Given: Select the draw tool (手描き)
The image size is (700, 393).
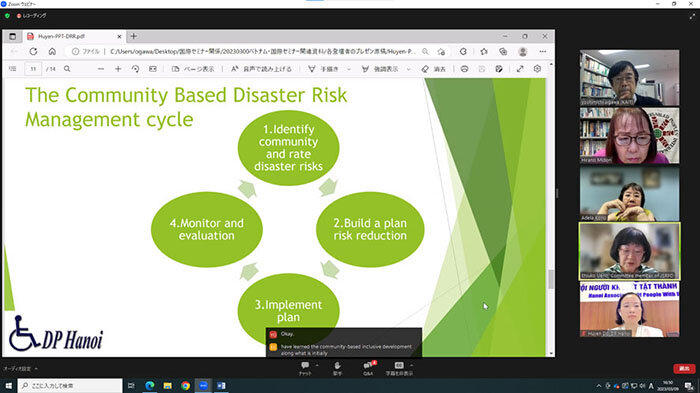Looking at the screenshot, I should click(x=324, y=69).
